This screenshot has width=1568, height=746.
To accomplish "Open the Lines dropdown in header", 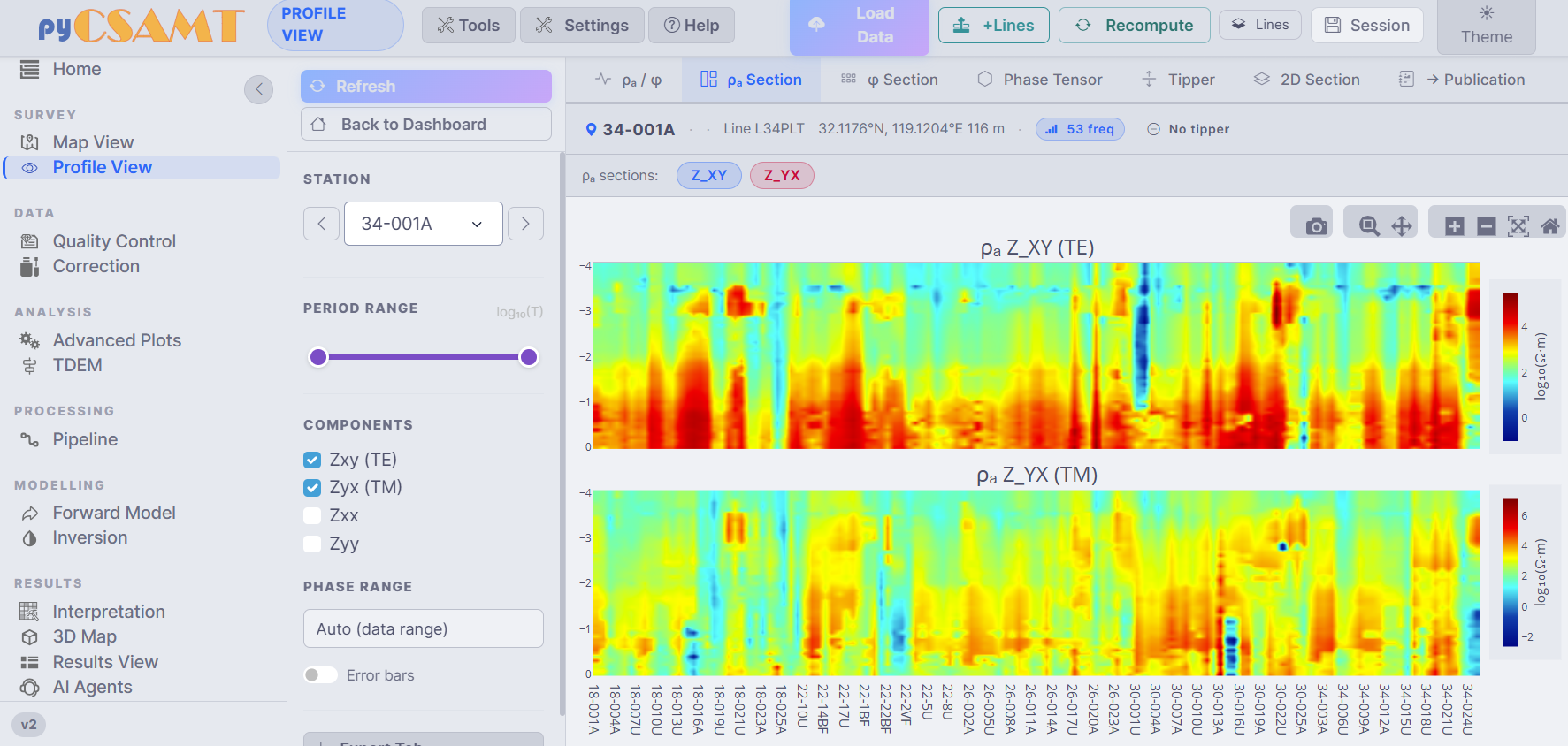I will (1259, 25).
